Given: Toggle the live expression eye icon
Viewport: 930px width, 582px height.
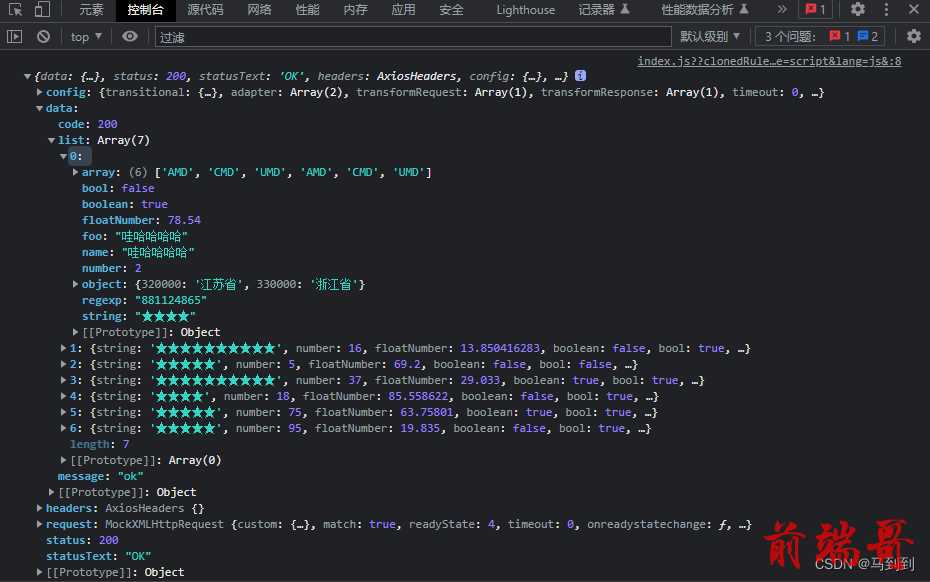Looking at the screenshot, I should click(x=130, y=37).
